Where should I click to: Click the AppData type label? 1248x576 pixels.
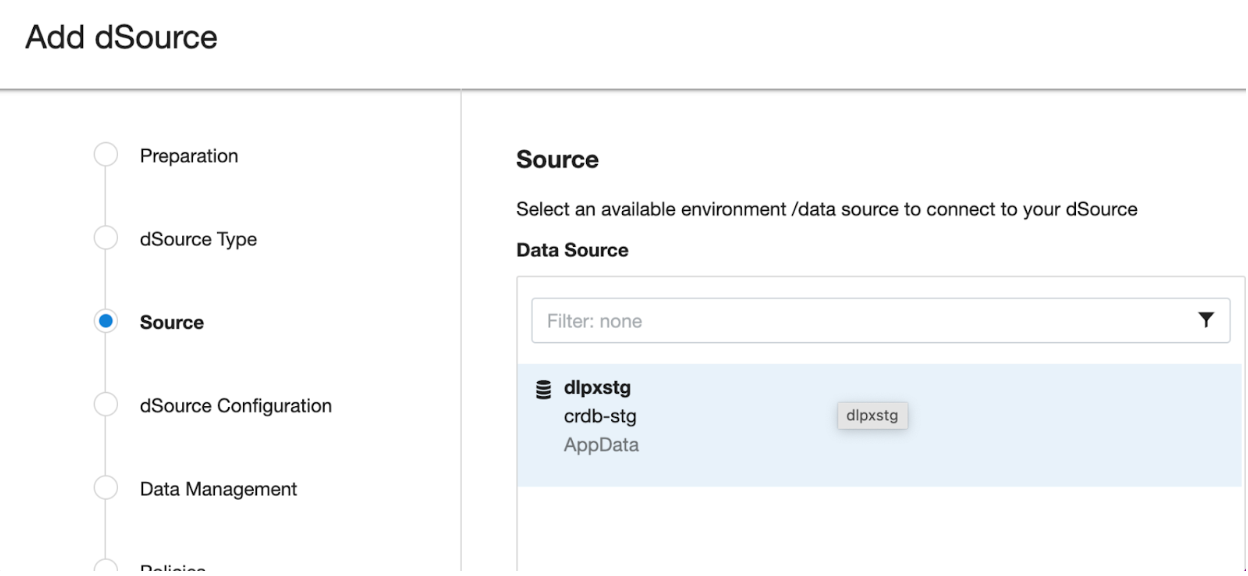[x=601, y=445]
